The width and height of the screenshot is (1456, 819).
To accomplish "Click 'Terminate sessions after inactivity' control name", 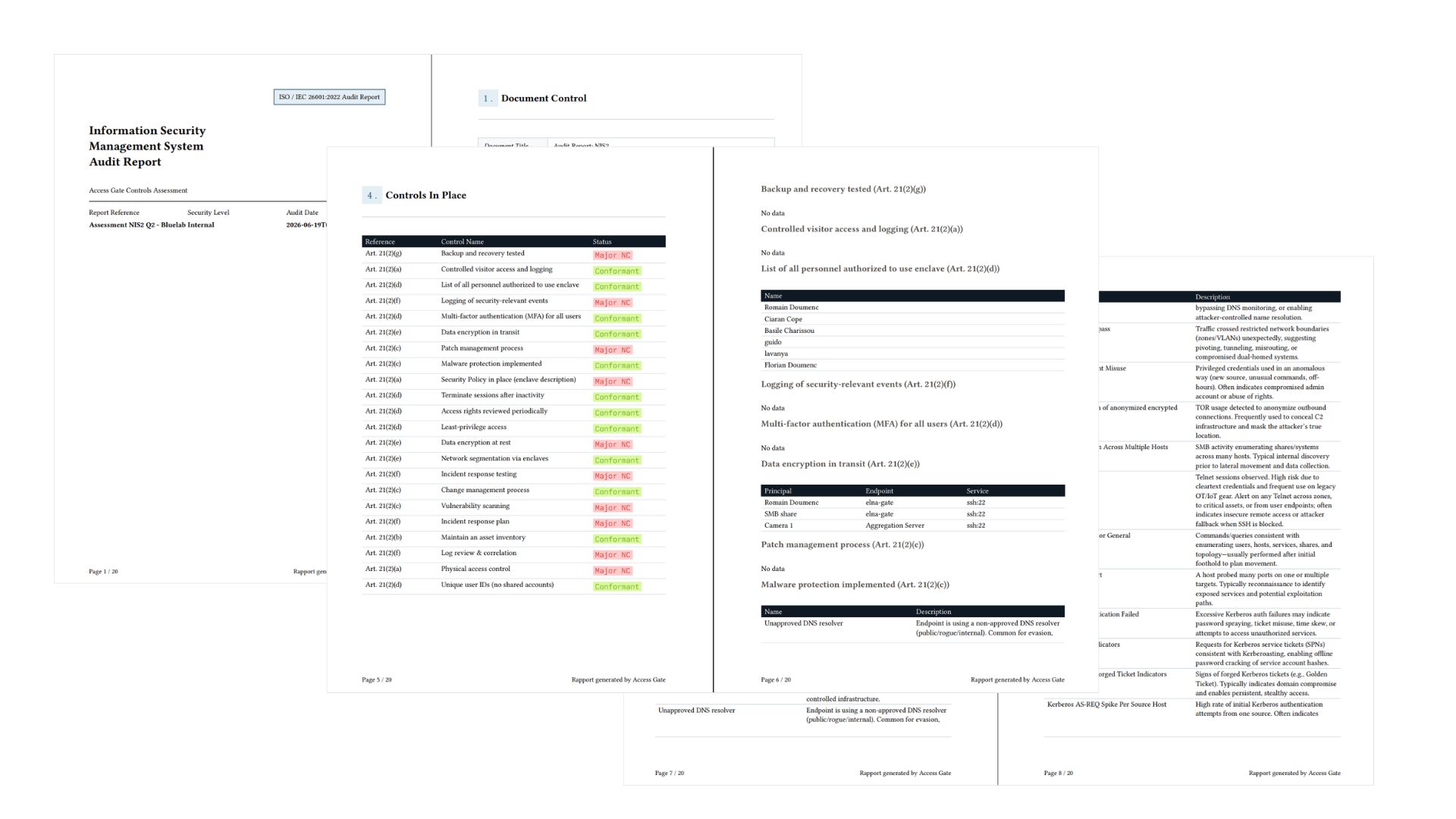I will tap(493, 395).
